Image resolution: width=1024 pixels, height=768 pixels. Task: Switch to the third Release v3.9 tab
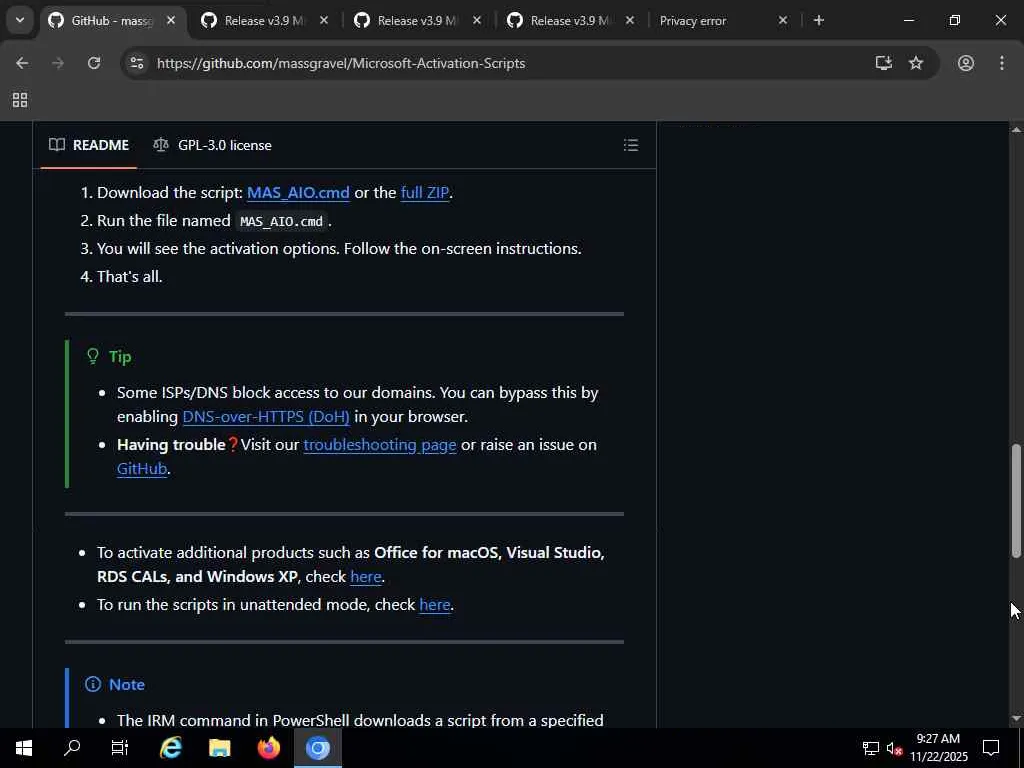pos(569,21)
